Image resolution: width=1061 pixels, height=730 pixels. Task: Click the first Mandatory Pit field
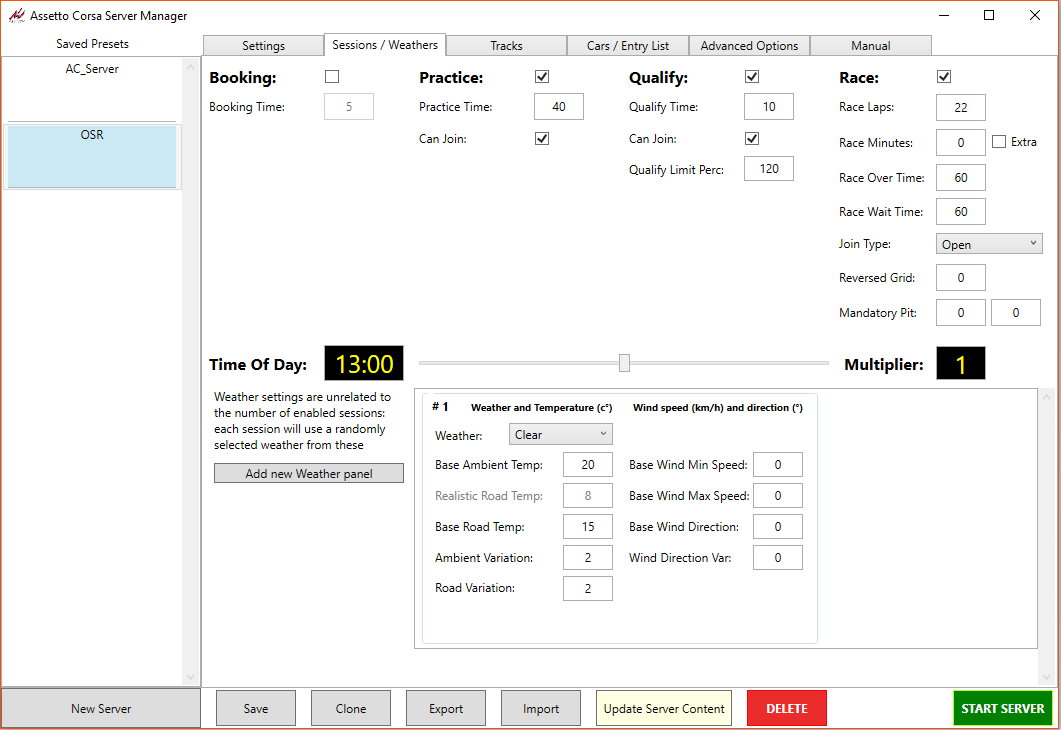961,313
